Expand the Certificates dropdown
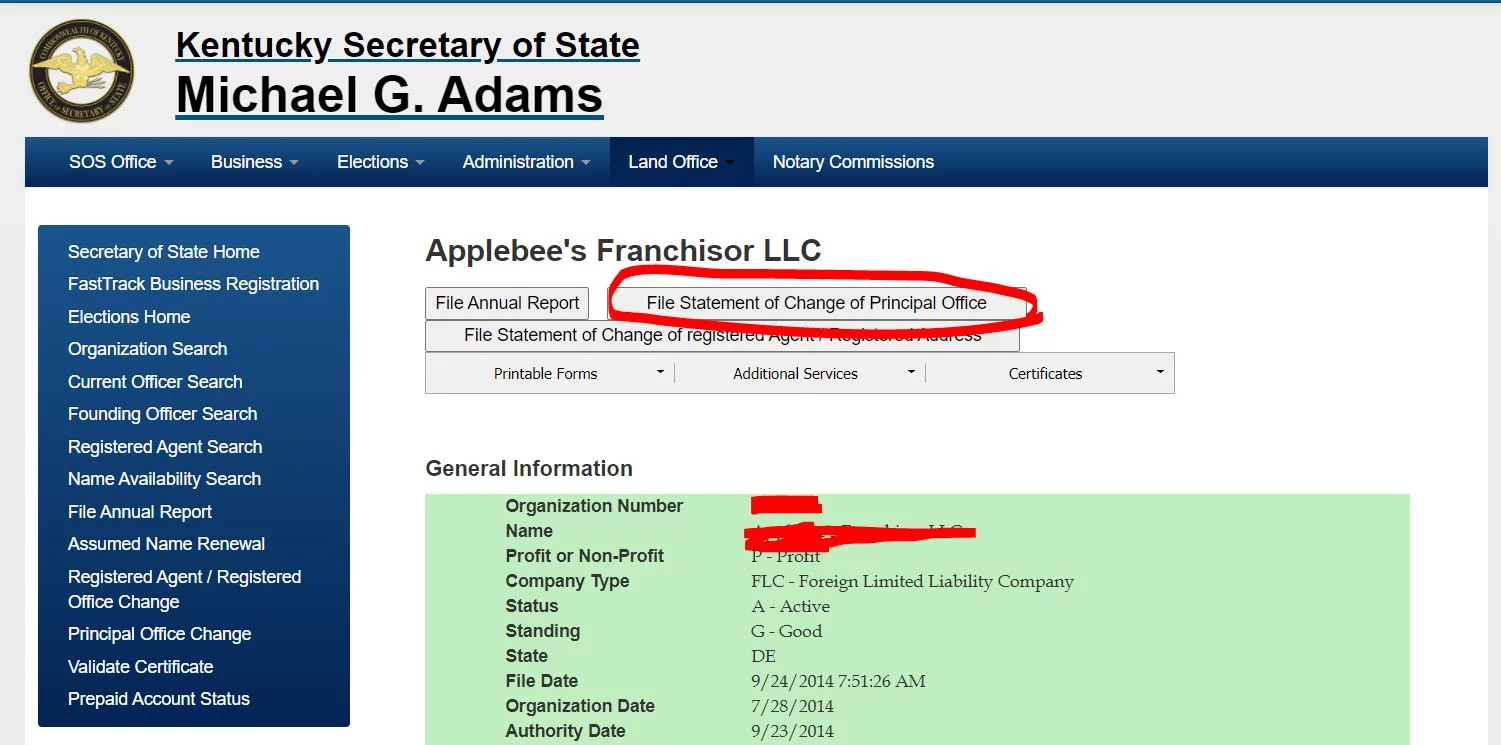The height and width of the screenshot is (745, 1501). click(x=1050, y=373)
